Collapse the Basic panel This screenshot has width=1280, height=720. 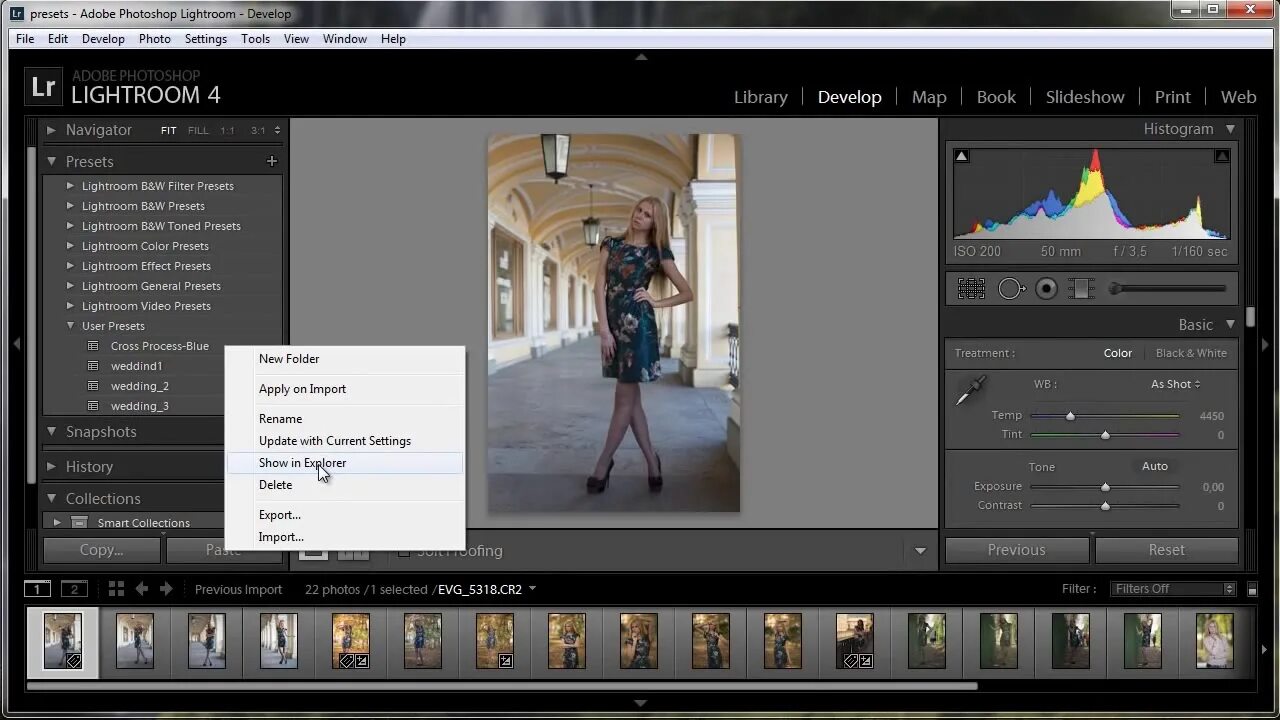1230,324
